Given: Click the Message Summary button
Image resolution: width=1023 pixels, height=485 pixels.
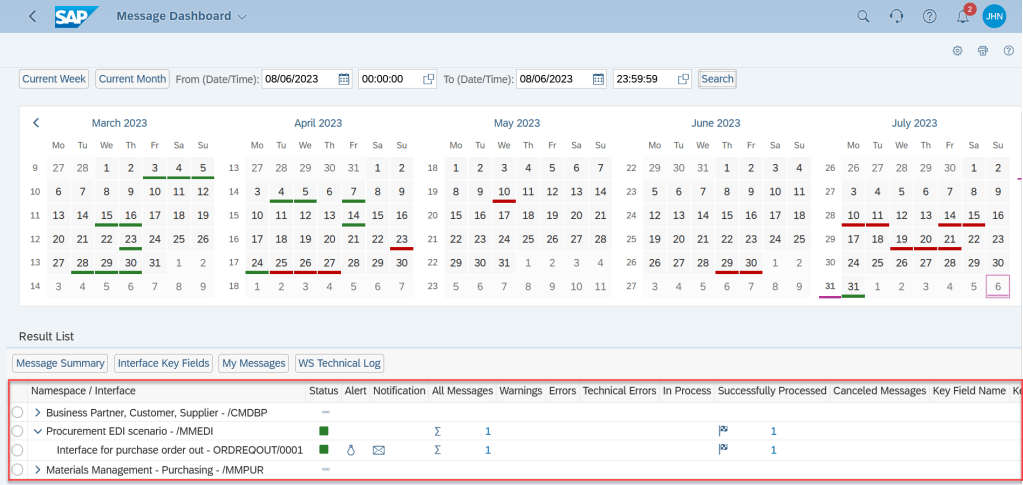Looking at the screenshot, I should point(60,363).
